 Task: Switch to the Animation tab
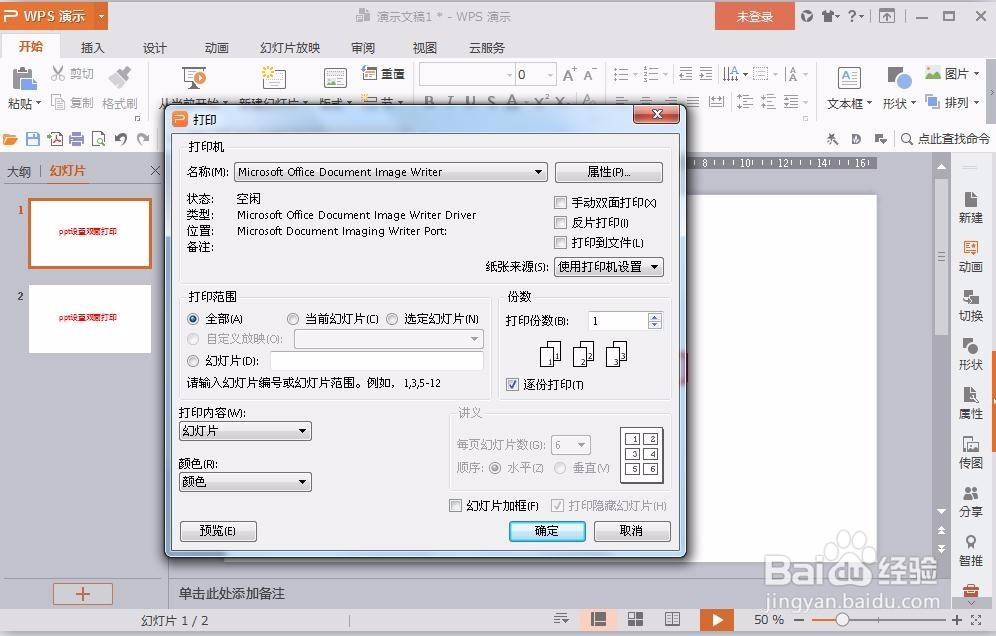pos(217,48)
